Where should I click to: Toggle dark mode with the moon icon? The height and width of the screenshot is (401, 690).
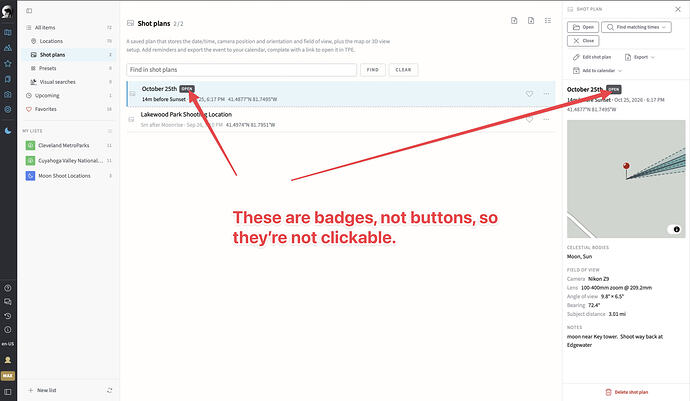8,131
